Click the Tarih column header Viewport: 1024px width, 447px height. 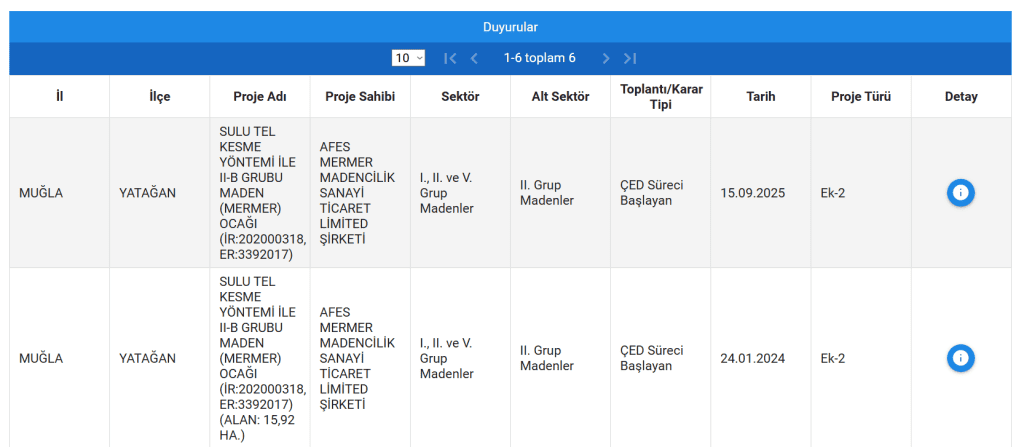(x=761, y=97)
